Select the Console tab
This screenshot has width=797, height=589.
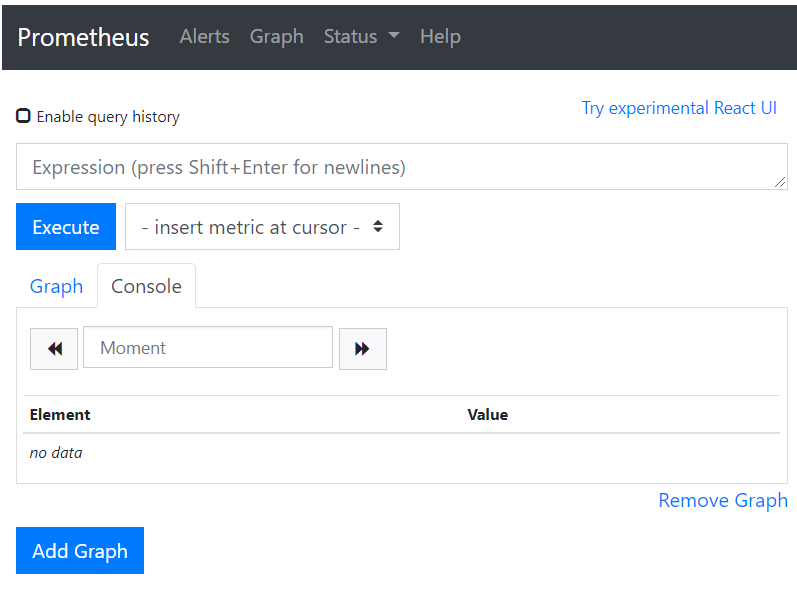pyautogui.click(x=146, y=286)
